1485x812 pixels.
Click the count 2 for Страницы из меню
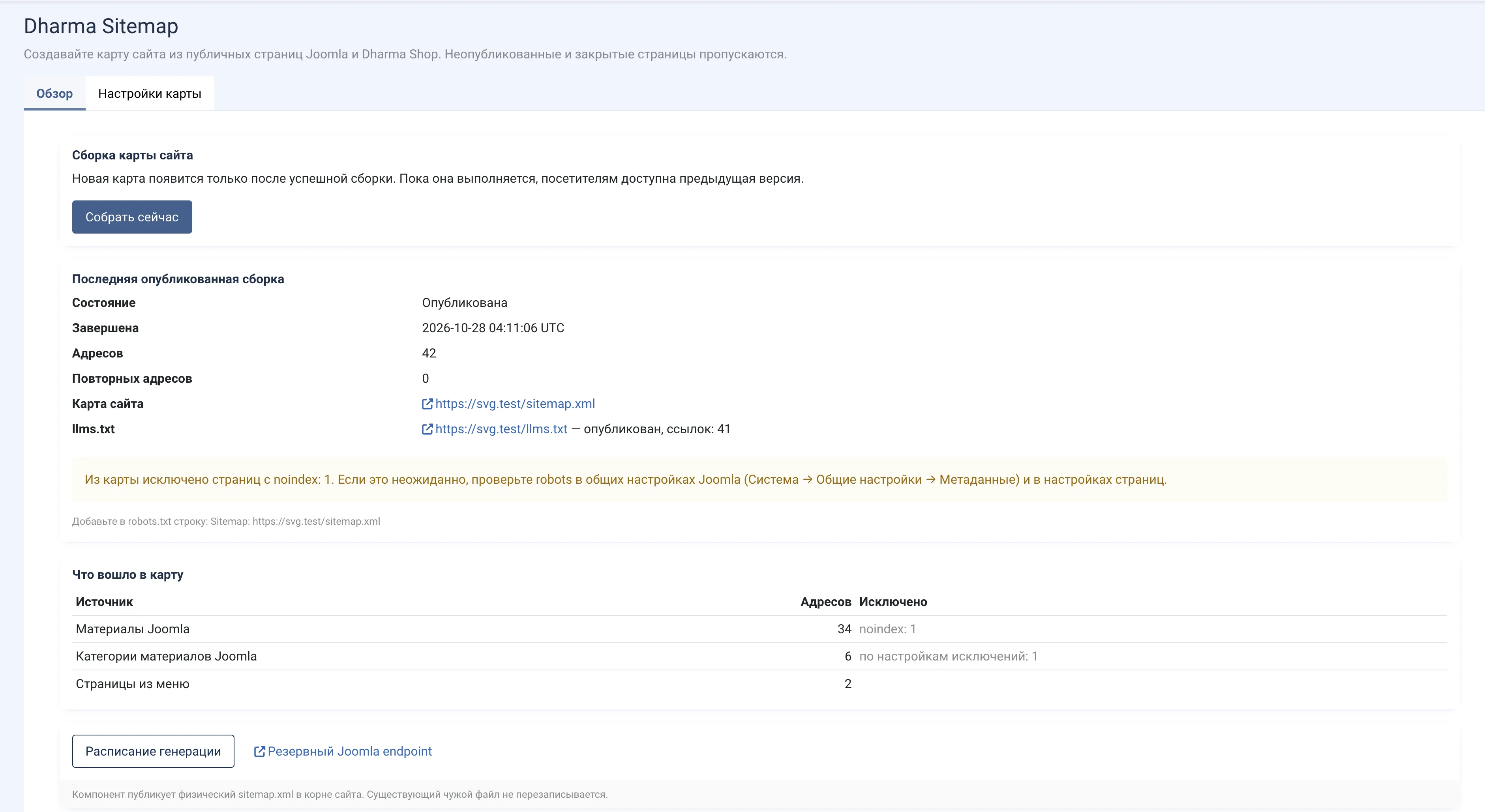click(x=848, y=683)
